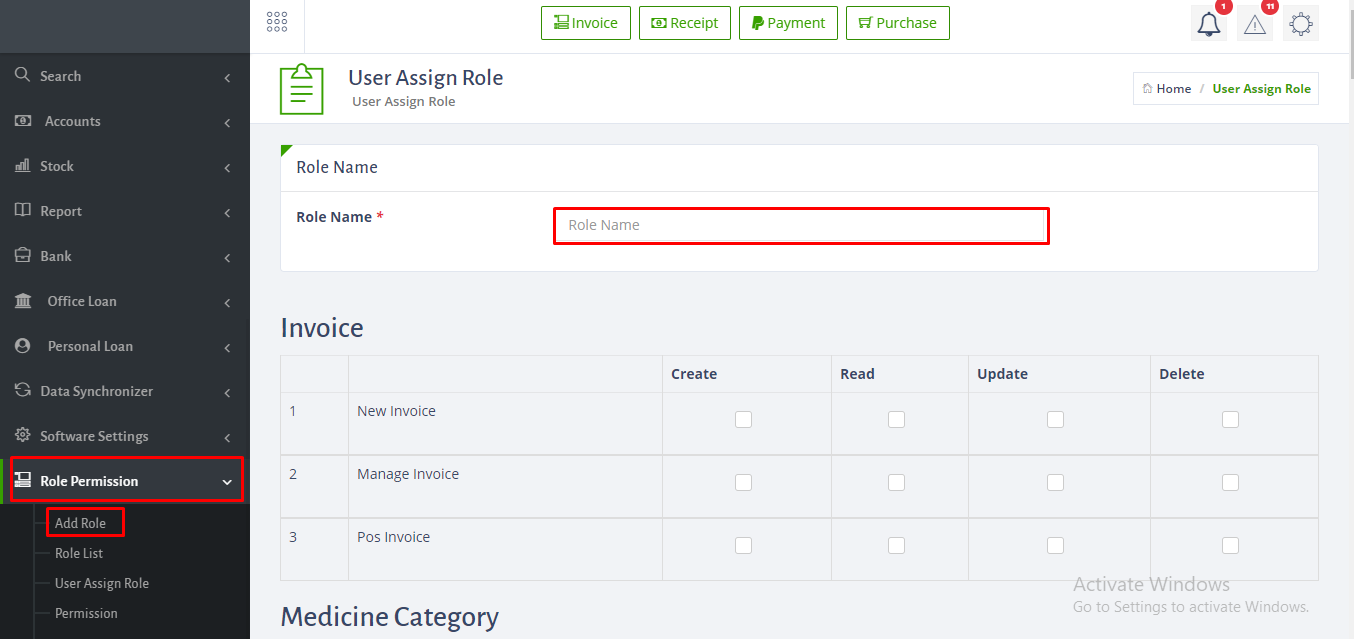1354x639 pixels.
Task: Expand the Software Settings menu arrow
Action: click(x=227, y=437)
